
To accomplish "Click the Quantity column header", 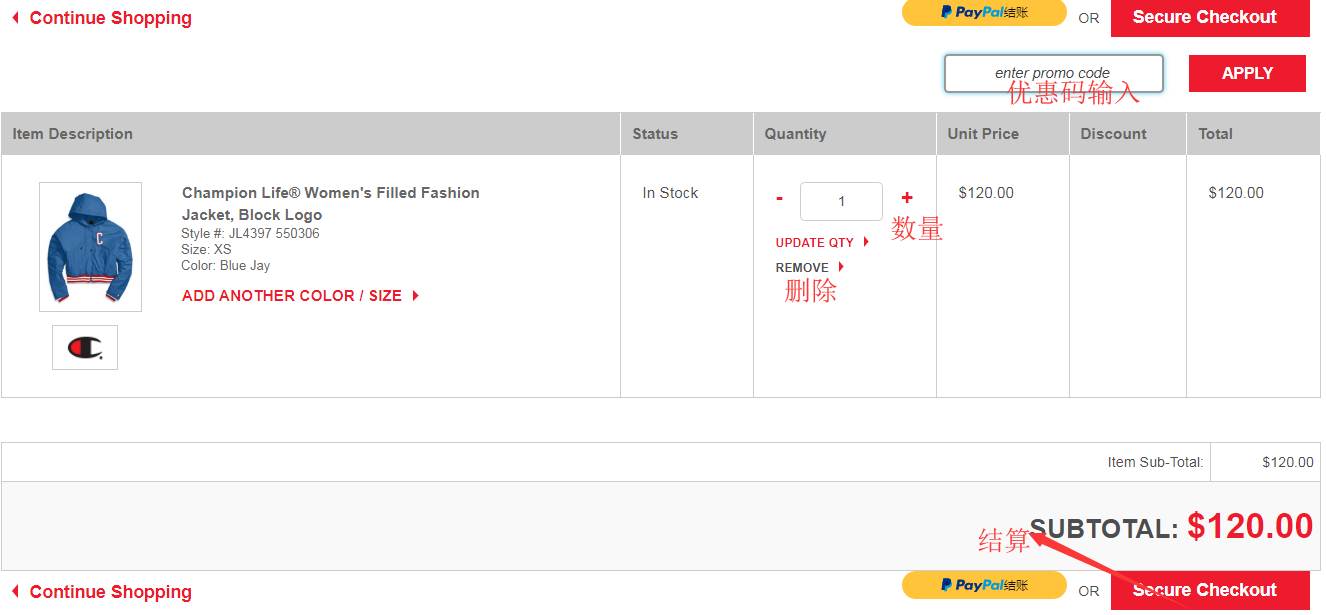I will (795, 134).
